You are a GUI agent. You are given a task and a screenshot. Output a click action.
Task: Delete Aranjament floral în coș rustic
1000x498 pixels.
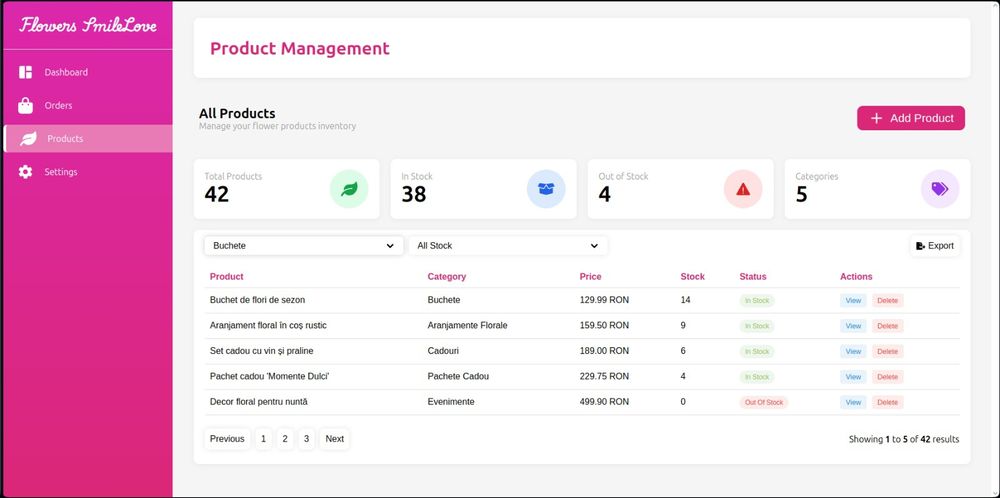(x=887, y=326)
